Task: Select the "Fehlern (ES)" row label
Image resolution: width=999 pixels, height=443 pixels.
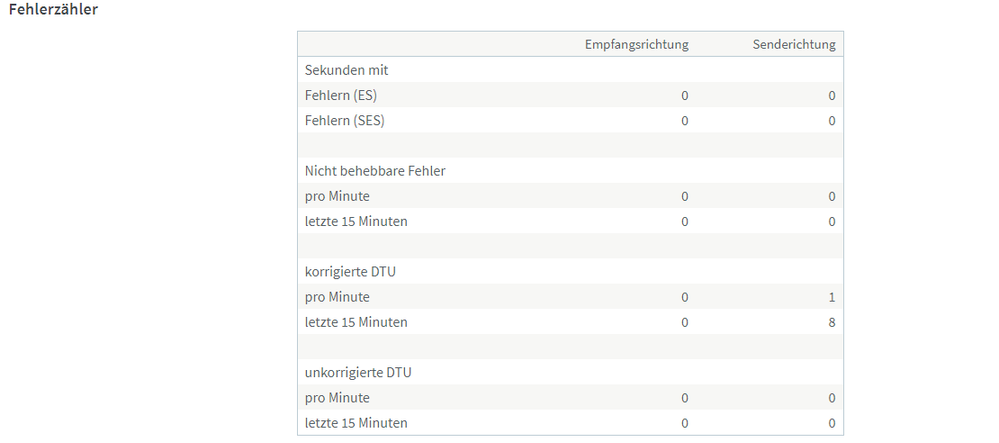Action: (x=341, y=96)
